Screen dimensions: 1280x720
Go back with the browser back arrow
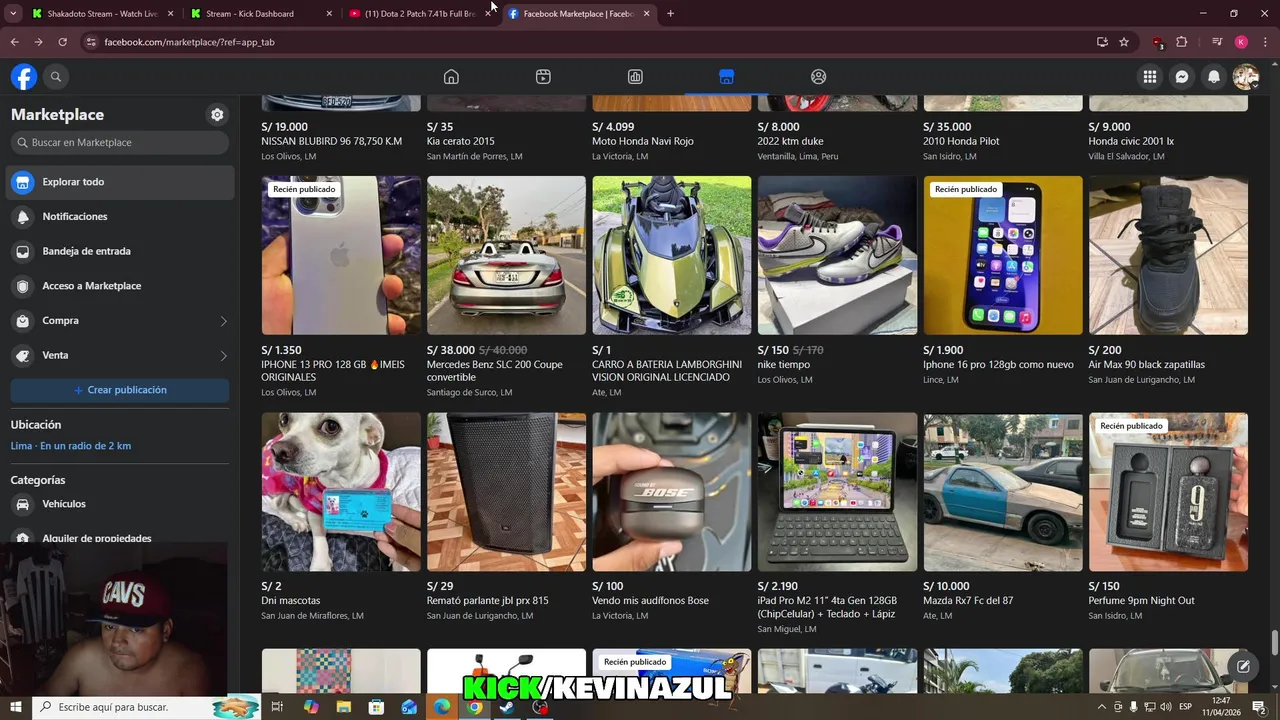tap(14, 42)
